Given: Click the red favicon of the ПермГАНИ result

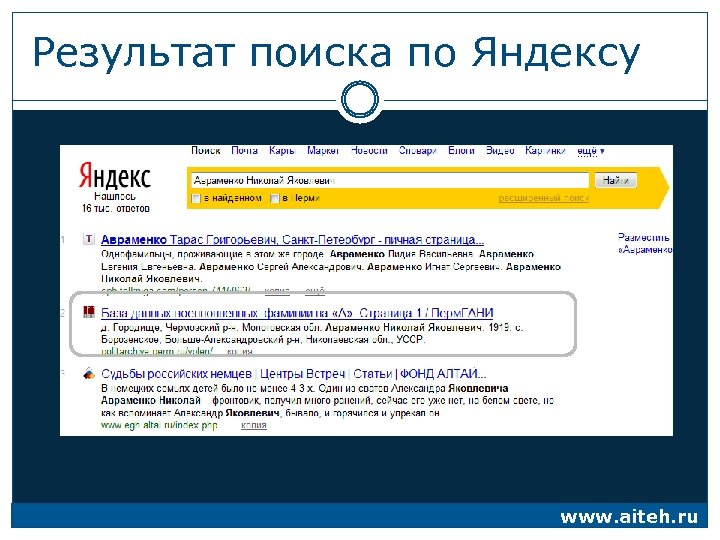Looking at the screenshot, I should coord(89,312).
